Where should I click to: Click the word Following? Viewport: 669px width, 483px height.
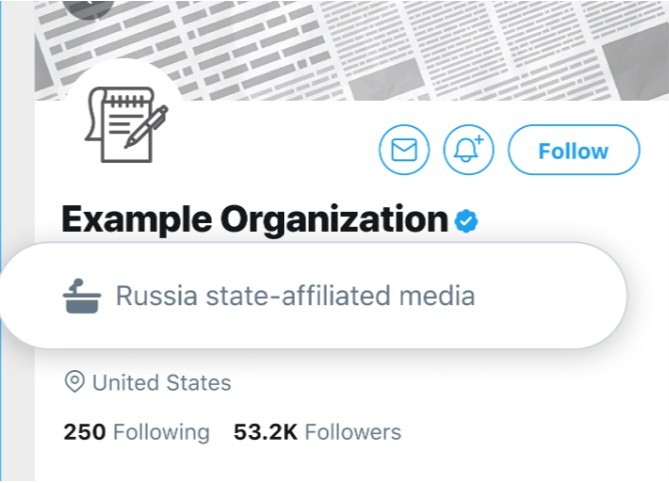[161, 432]
